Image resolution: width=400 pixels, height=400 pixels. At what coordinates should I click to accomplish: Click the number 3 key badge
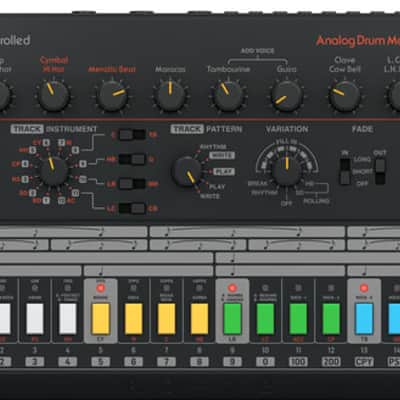tap(35, 362)
